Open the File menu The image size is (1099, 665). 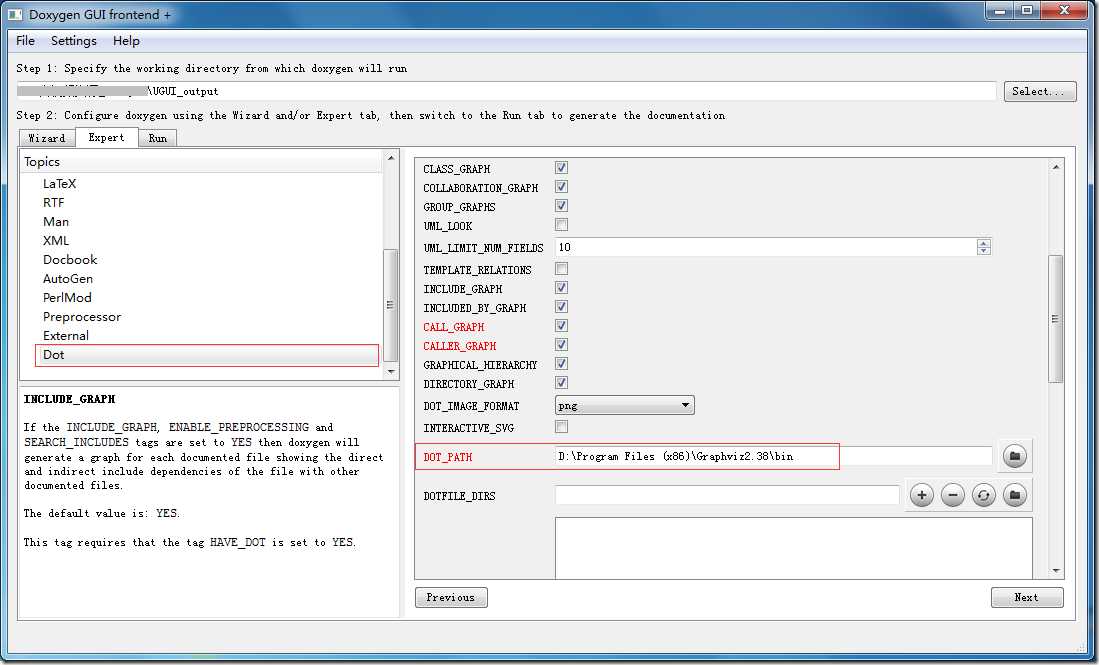coord(25,41)
